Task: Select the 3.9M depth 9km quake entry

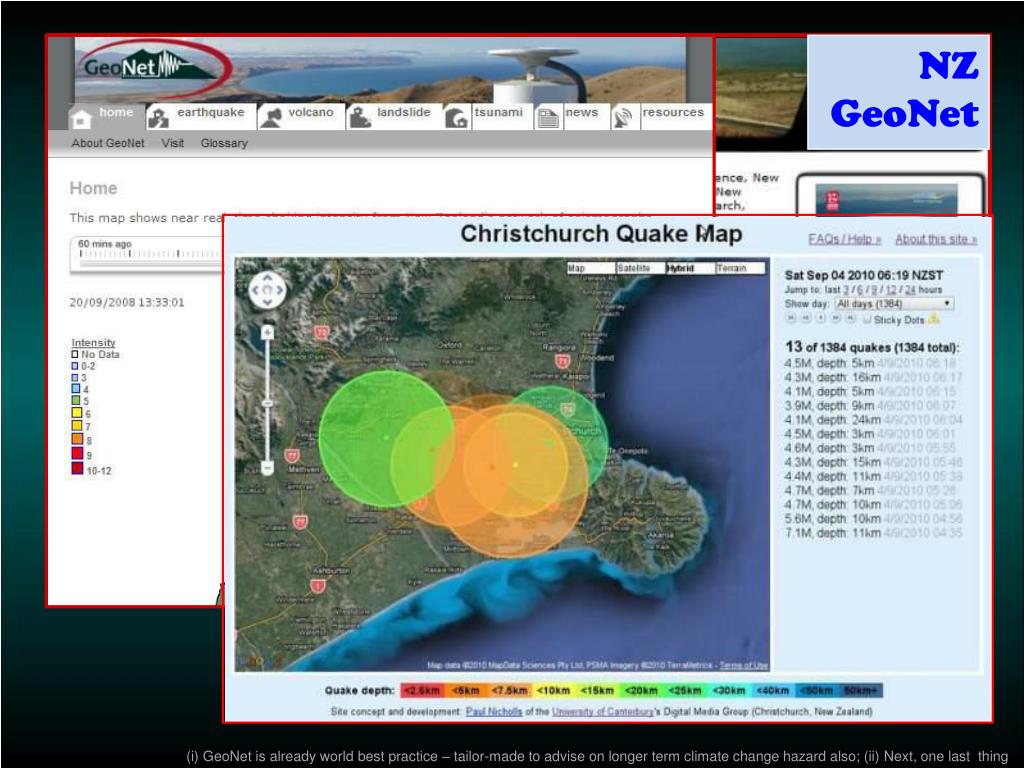Action: [873, 406]
